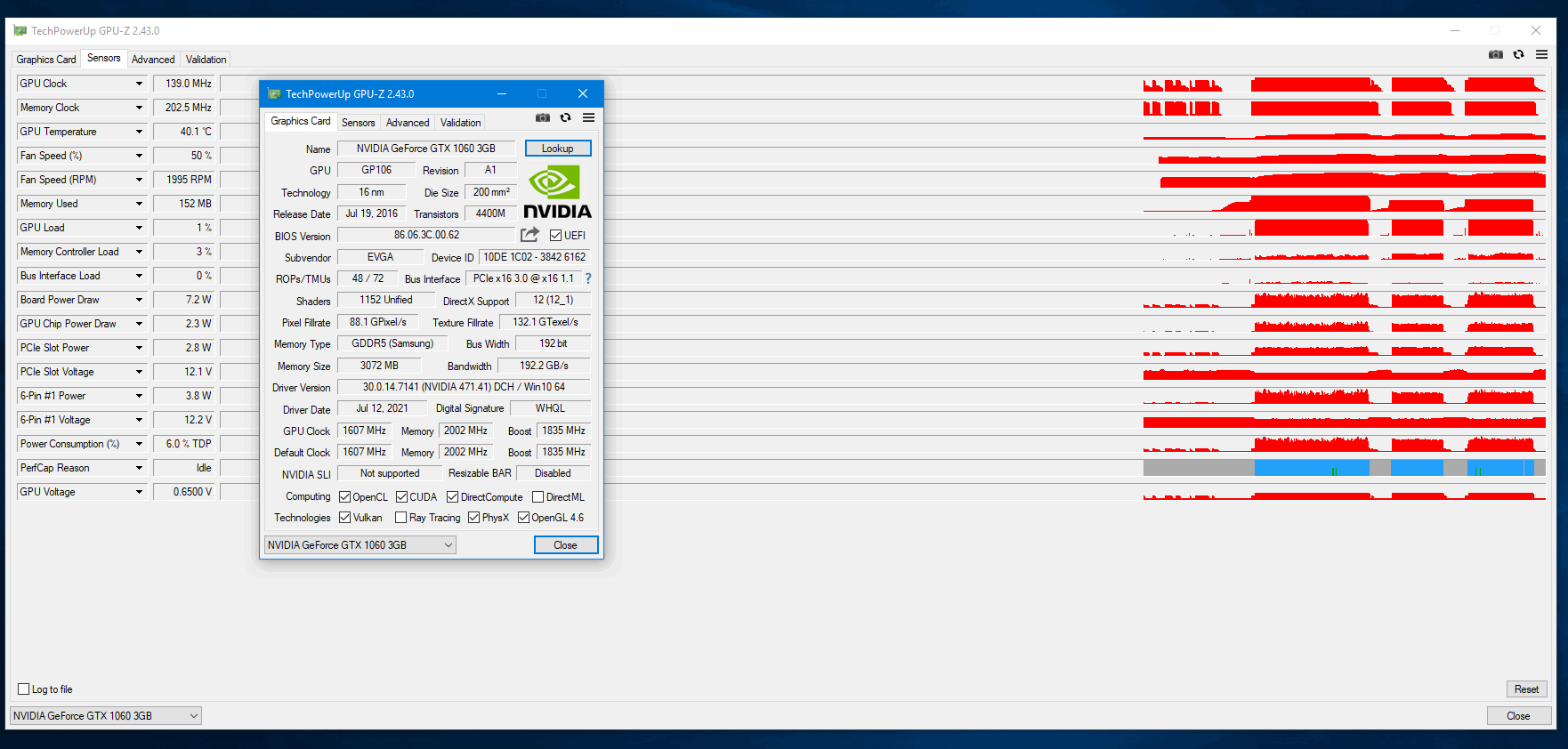
Task: Click the screenshot camera icon in front GPU-Z window
Action: 543,117
